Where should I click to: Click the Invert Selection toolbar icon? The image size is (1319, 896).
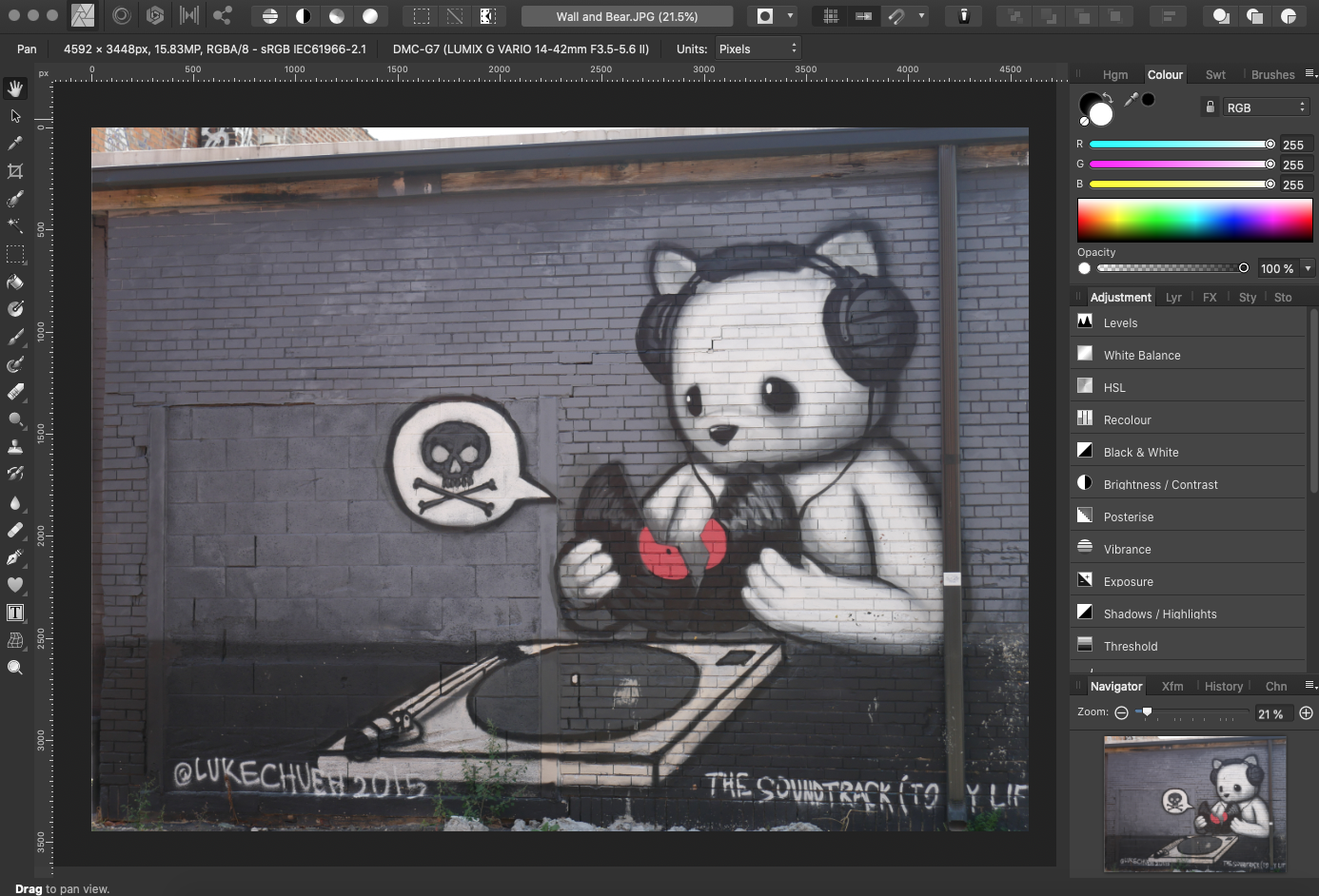pyautogui.click(x=487, y=16)
